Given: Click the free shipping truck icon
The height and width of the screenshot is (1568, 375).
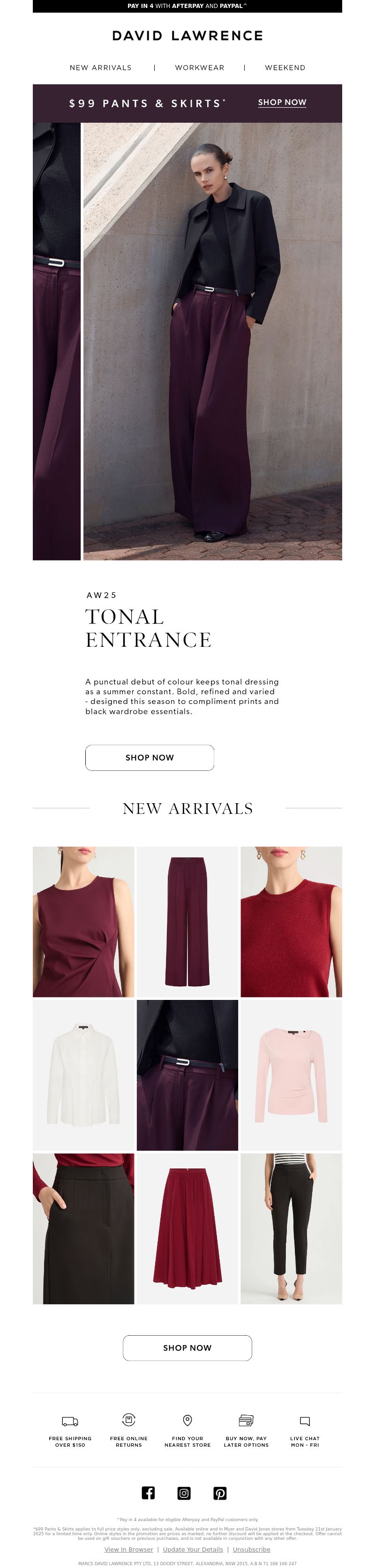Looking at the screenshot, I should 70,1421.
